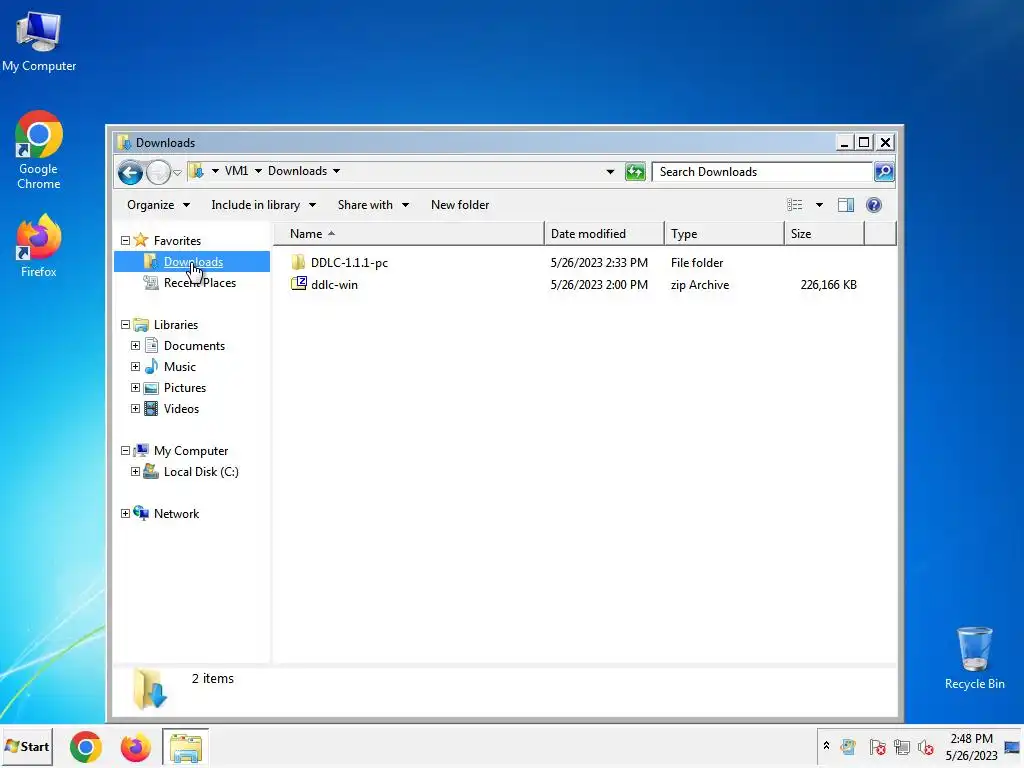Select the DDLC-1.1.1-pc folder icon

pyautogui.click(x=298, y=263)
